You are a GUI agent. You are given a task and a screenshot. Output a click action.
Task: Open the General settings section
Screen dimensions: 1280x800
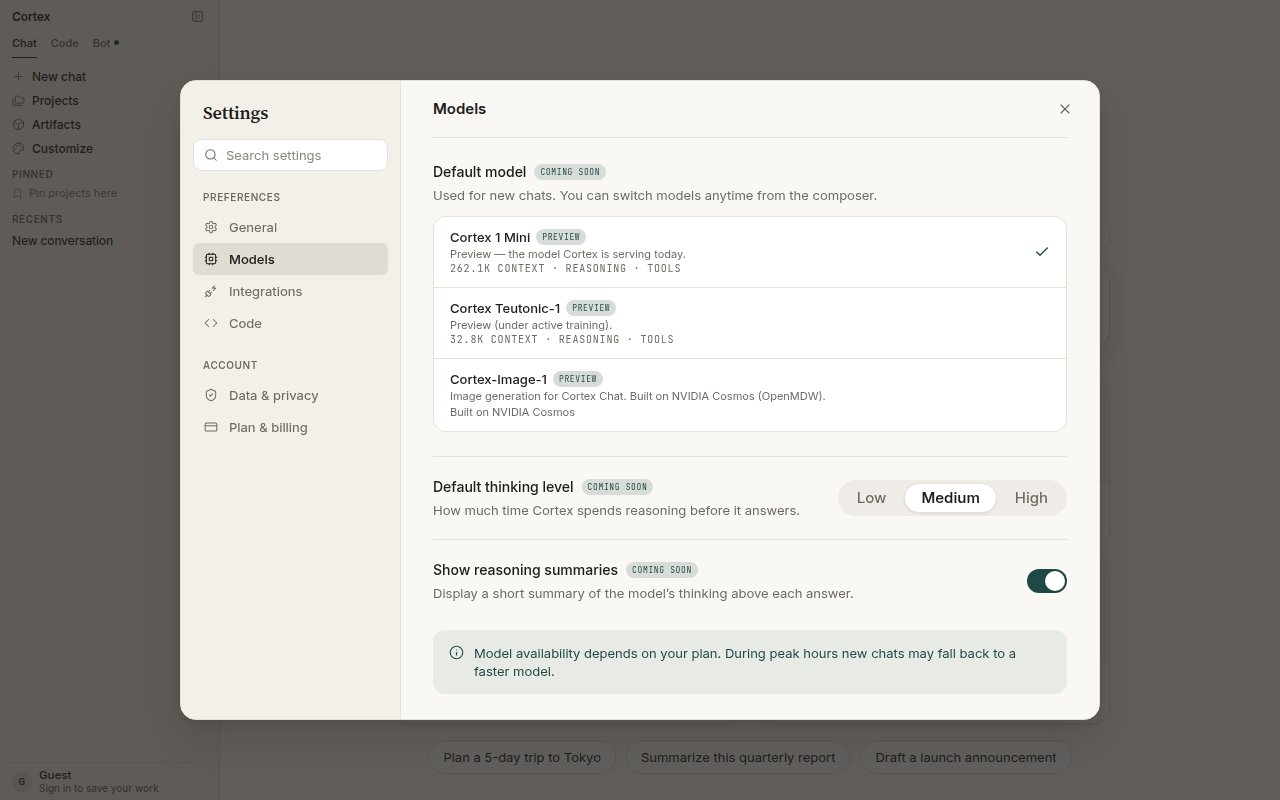coord(290,227)
